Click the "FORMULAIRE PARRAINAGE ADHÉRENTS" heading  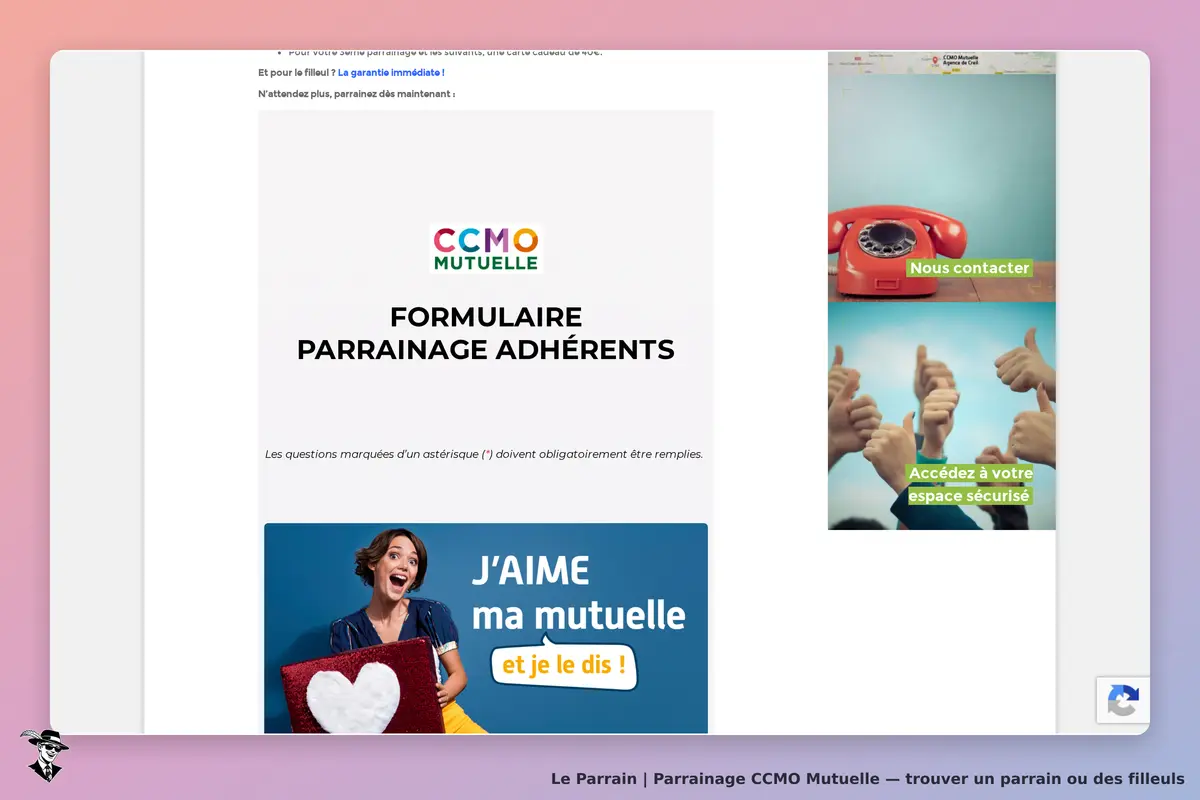click(x=486, y=333)
